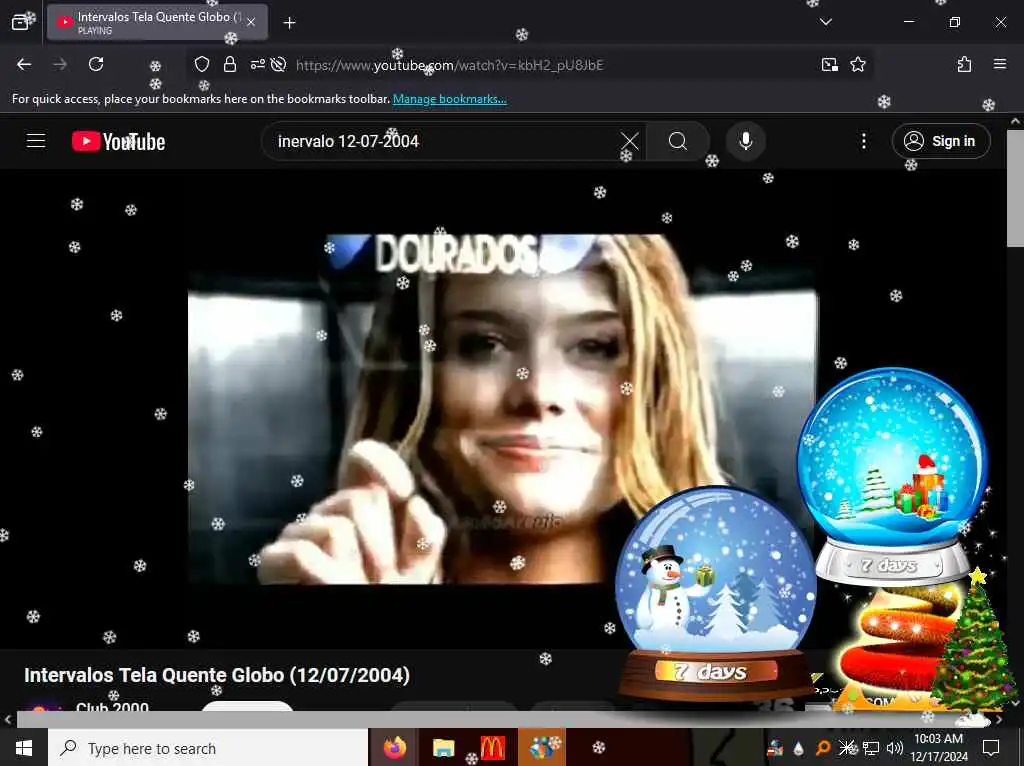Screen dimensions: 1024x766
Task: Reload the current YouTube page
Action: [96, 64]
